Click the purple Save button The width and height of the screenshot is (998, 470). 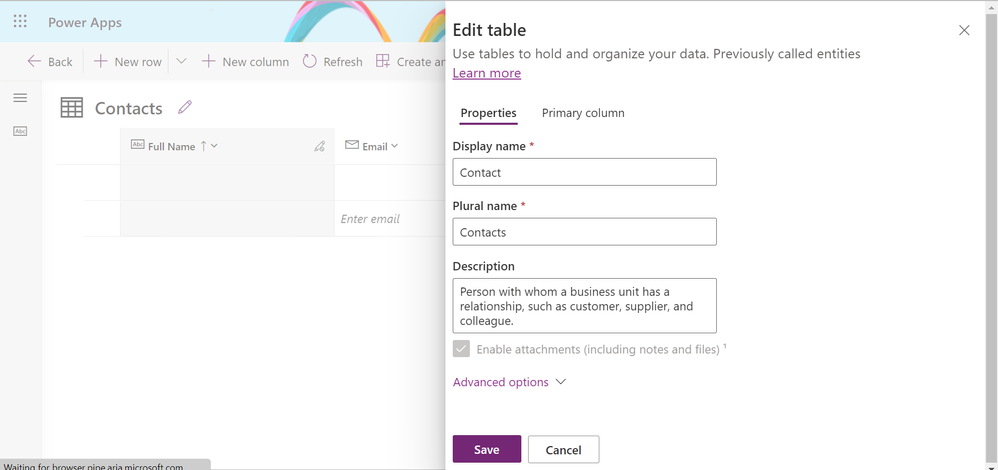click(x=487, y=449)
